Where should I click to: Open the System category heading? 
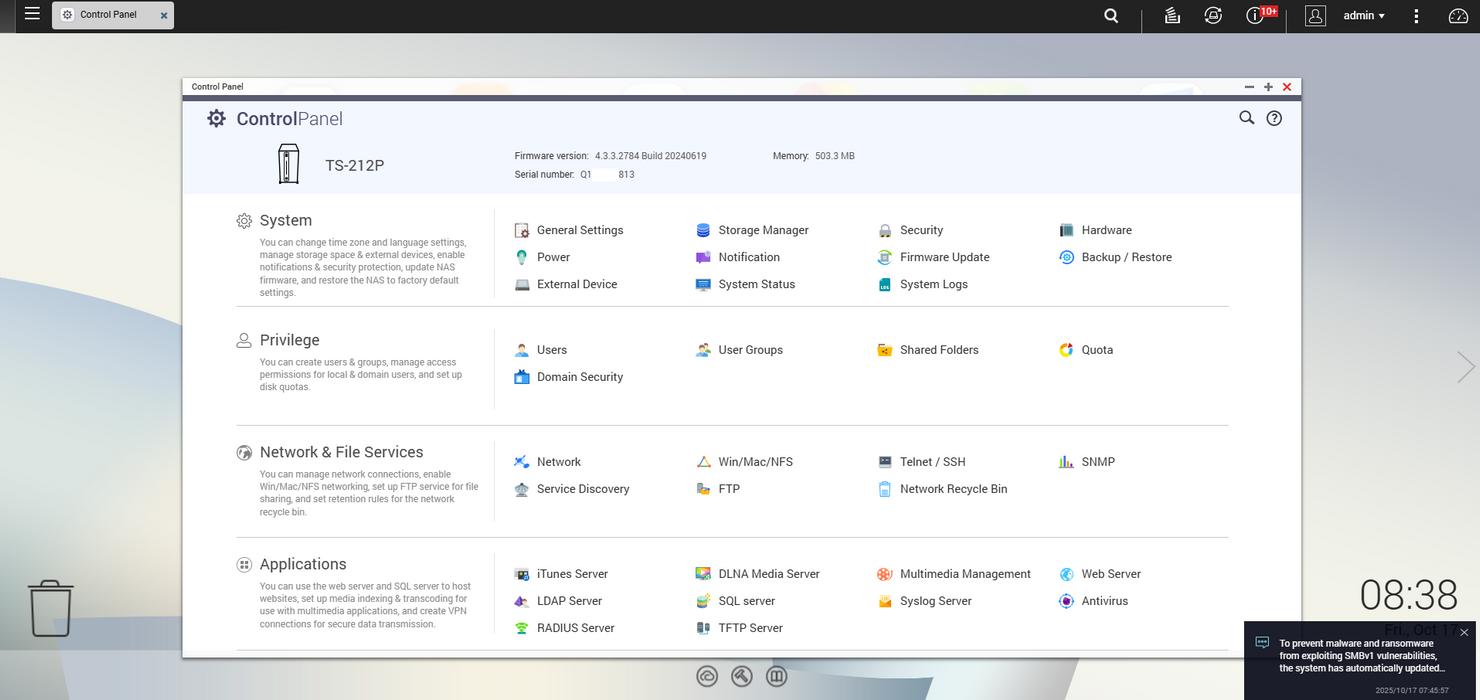tap(285, 221)
